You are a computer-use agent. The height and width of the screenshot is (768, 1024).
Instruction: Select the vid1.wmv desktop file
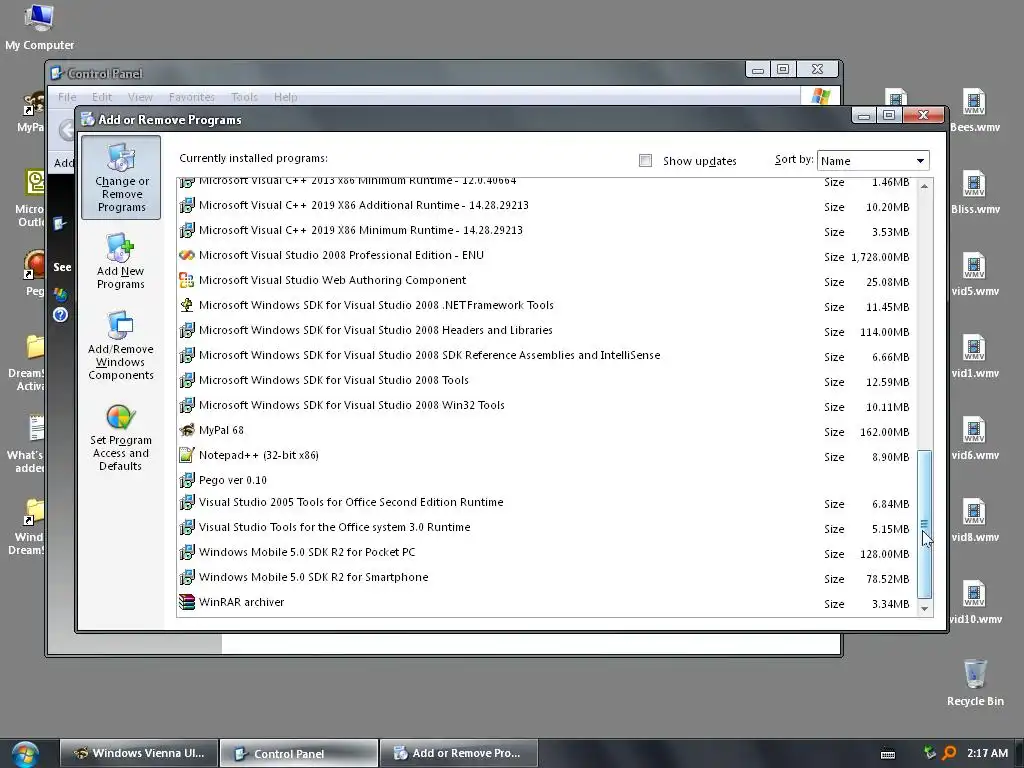click(x=974, y=357)
